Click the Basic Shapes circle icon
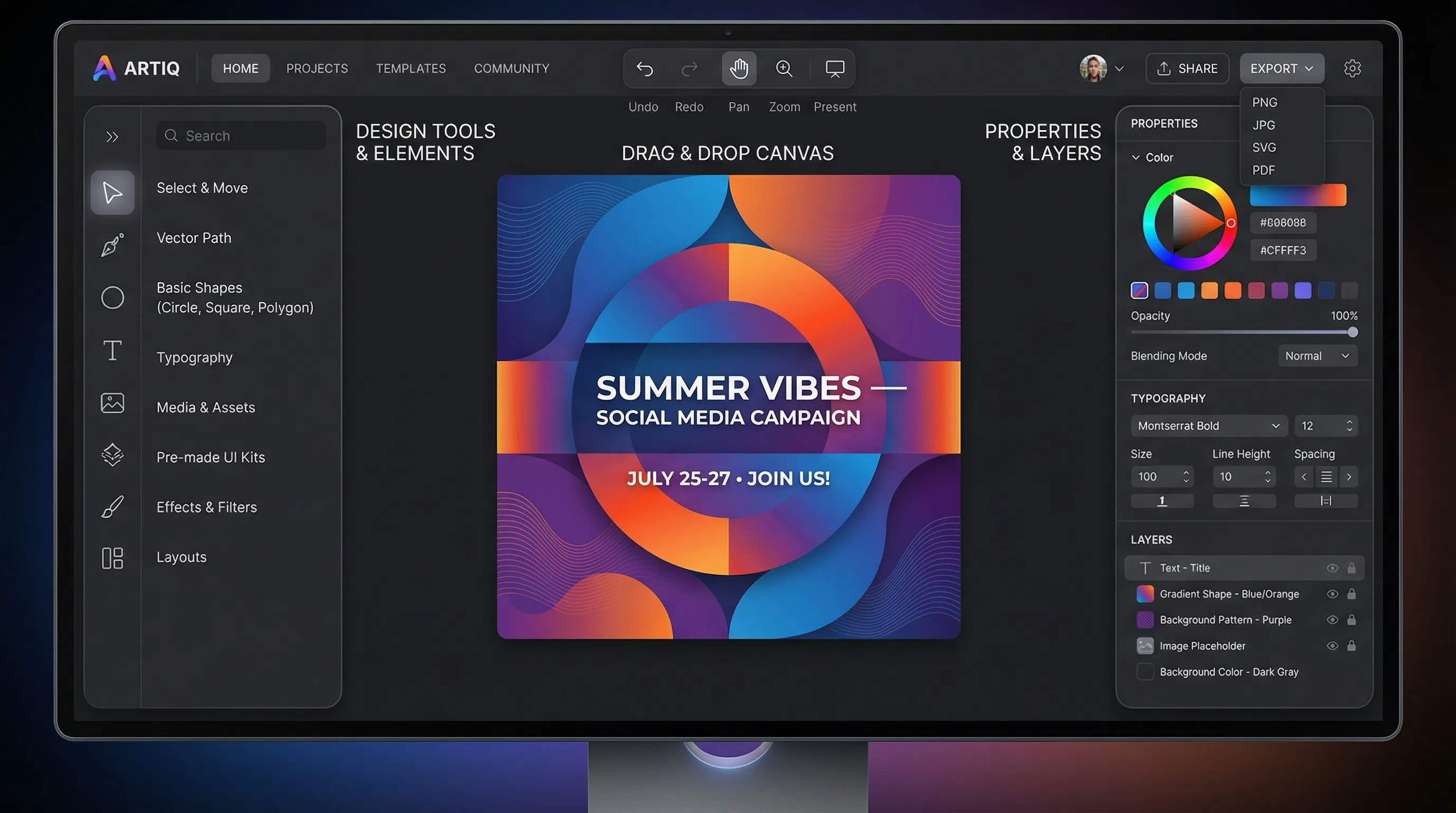 (112, 297)
